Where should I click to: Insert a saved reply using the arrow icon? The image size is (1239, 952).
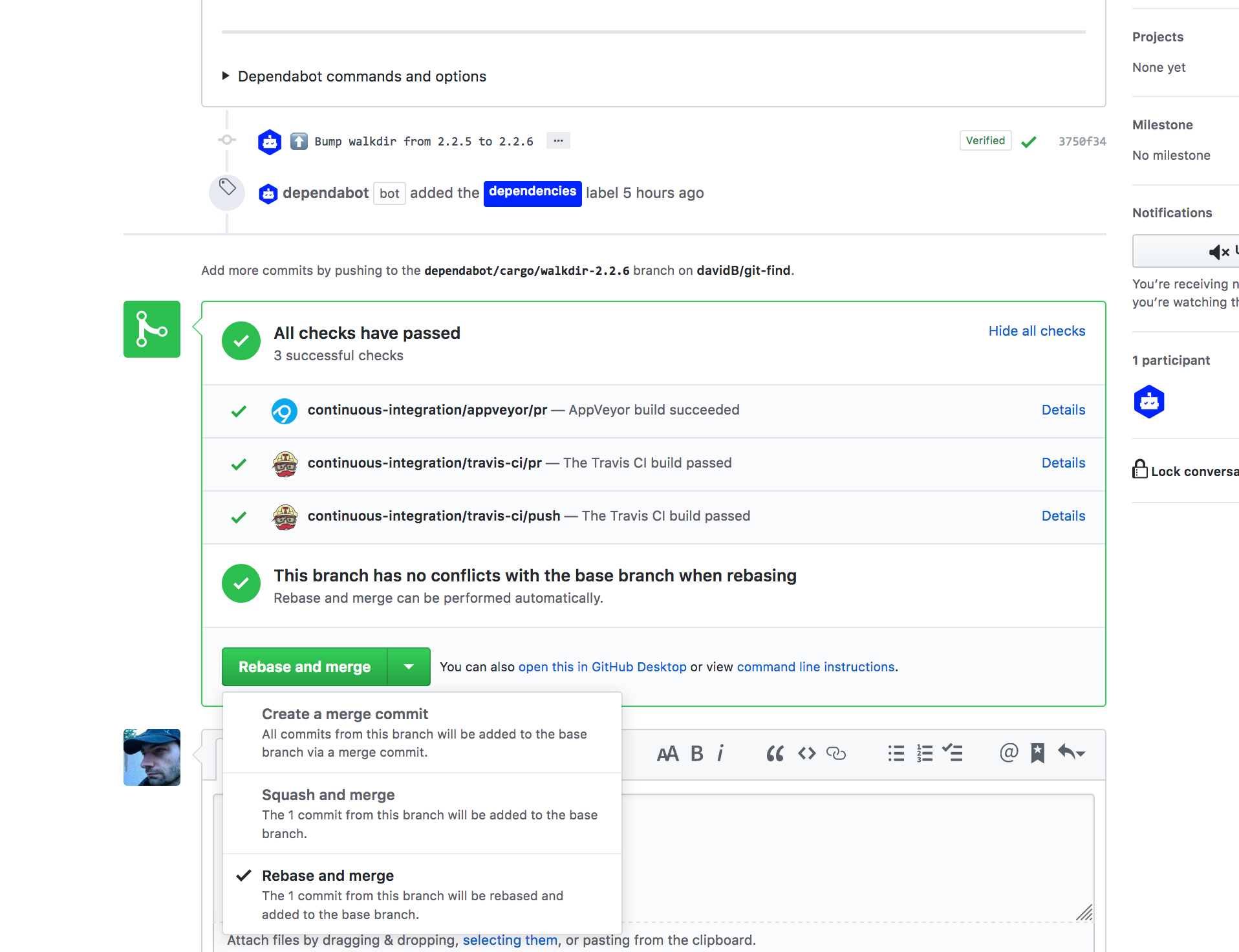(1071, 753)
